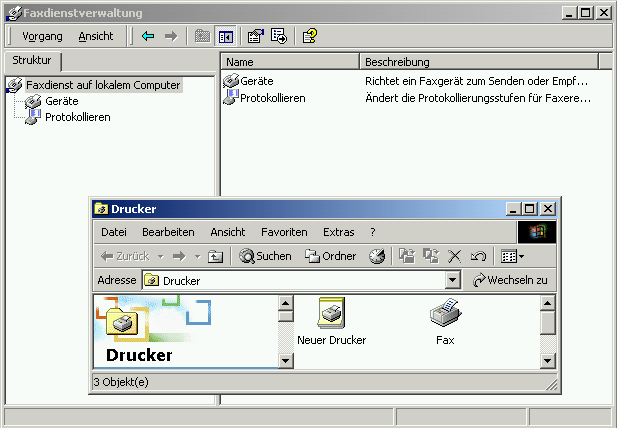Click the Fax printer icon

(445, 321)
